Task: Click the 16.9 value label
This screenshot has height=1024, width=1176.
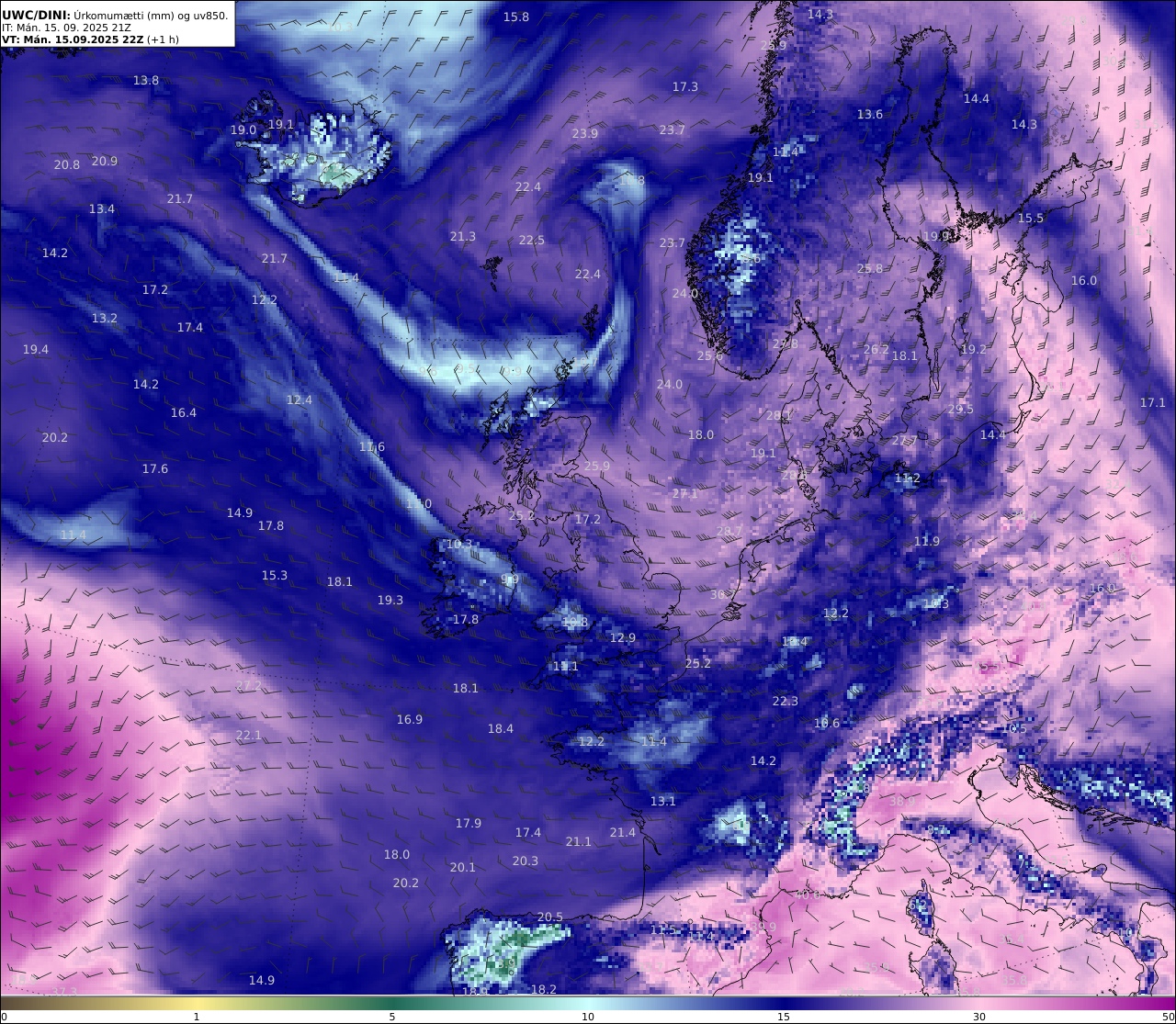Action: [x=410, y=719]
